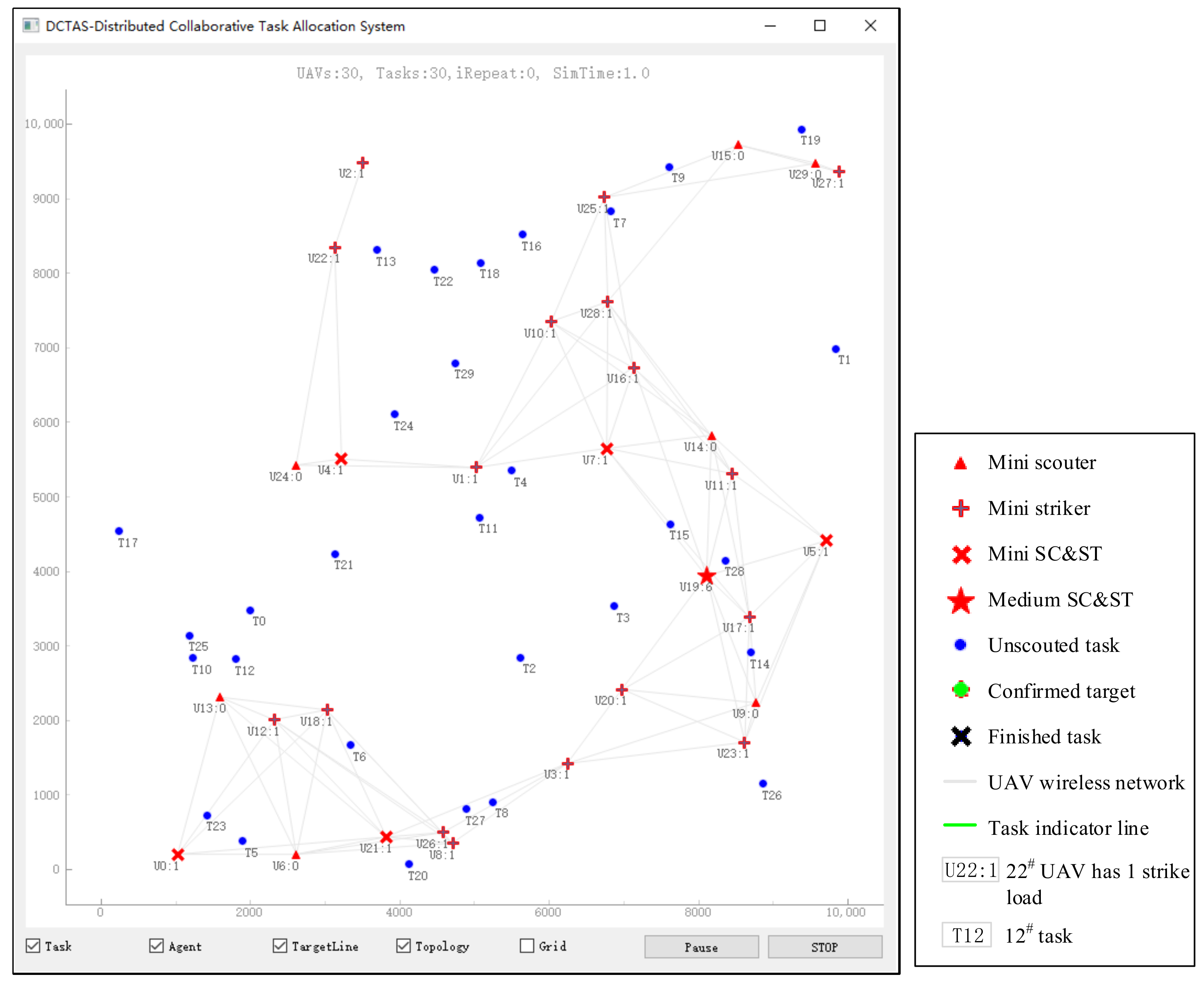Toggle the Agent checkbox off
The height and width of the screenshot is (987, 1204).
click(157, 945)
